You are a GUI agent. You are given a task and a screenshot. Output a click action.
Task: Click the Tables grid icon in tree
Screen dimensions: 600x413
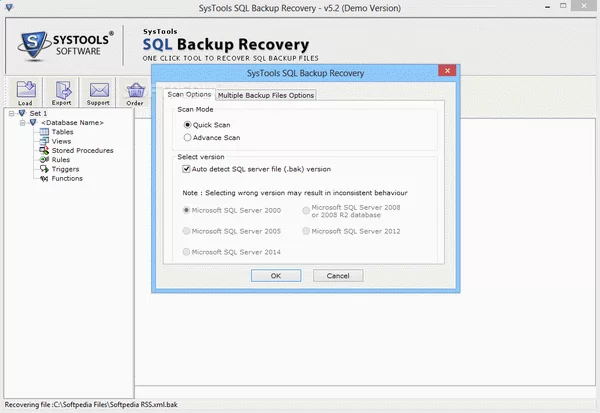tap(44, 132)
